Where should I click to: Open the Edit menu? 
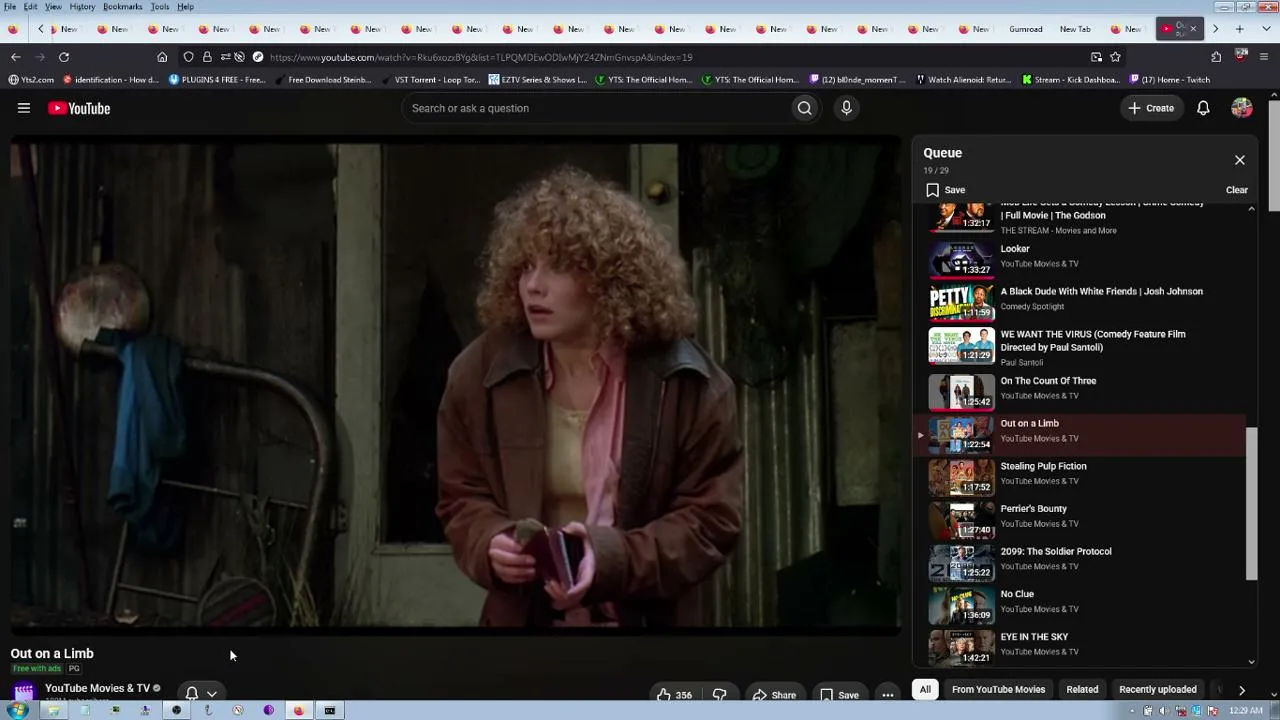pyautogui.click(x=31, y=7)
